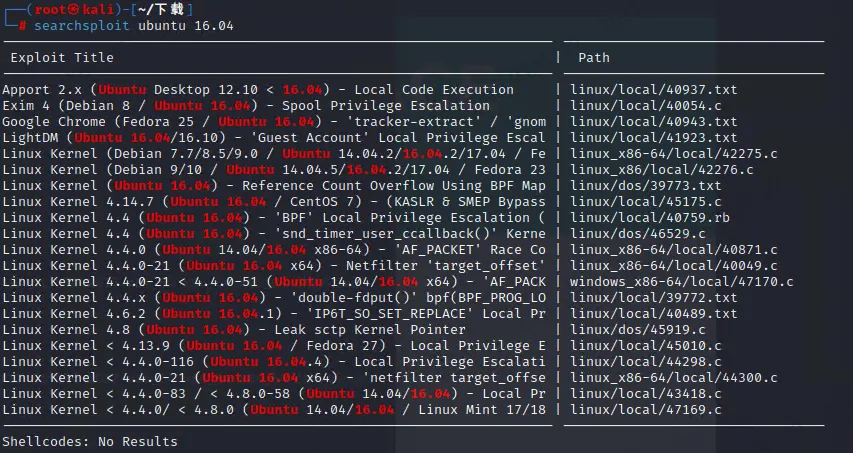This screenshot has width=853, height=453.
Task: Click the path linux/local/45010.c
Action: click(x=645, y=346)
